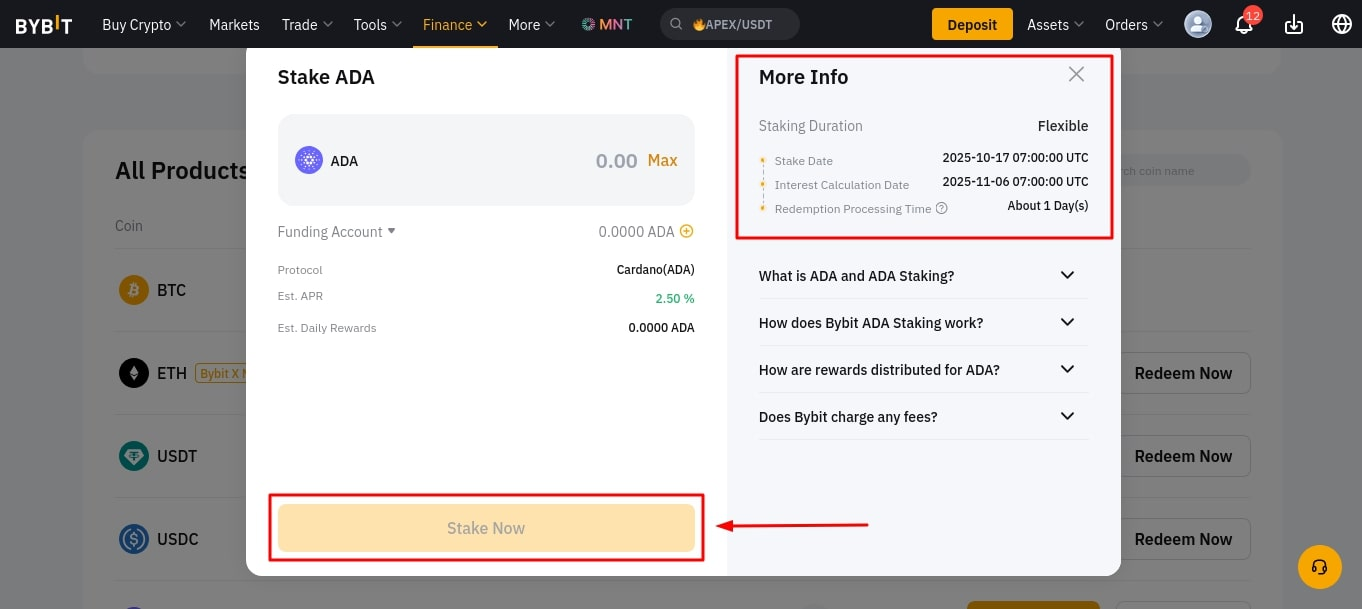
Task: Click the Deposit button
Action: 971,25
